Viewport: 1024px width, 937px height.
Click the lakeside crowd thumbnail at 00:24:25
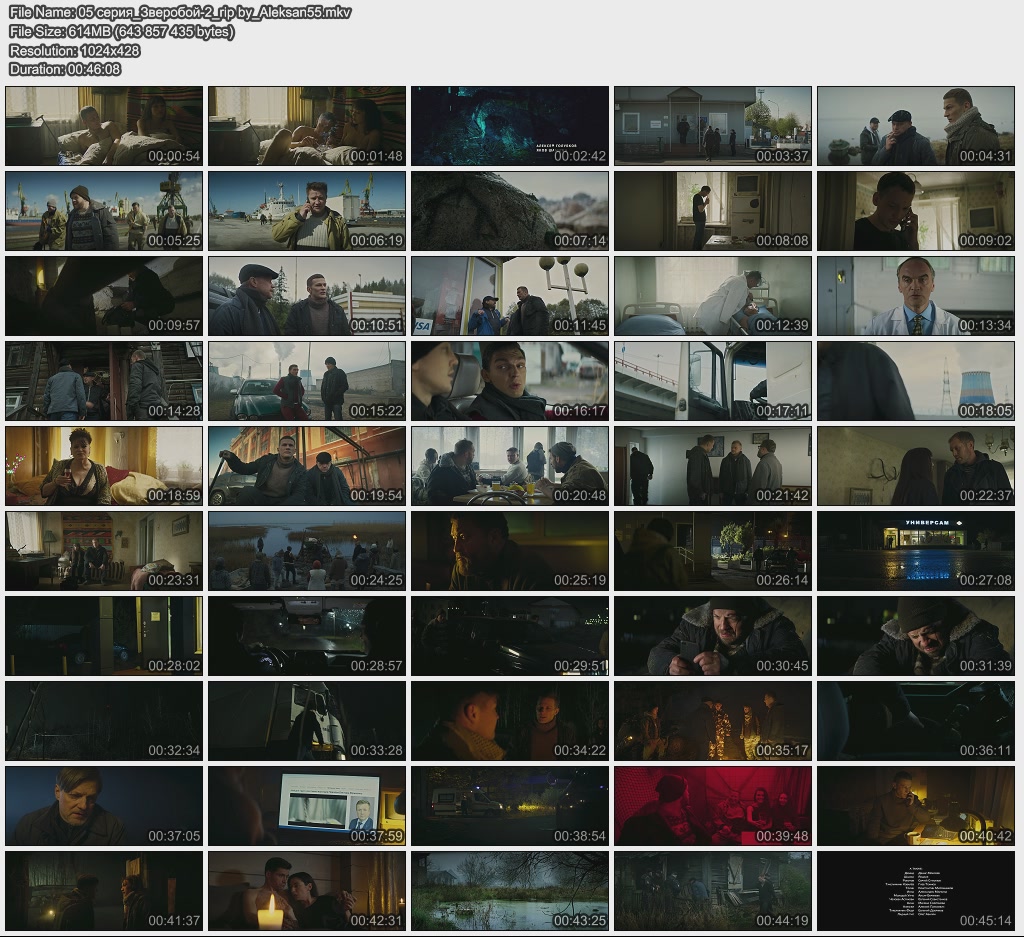tap(307, 551)
